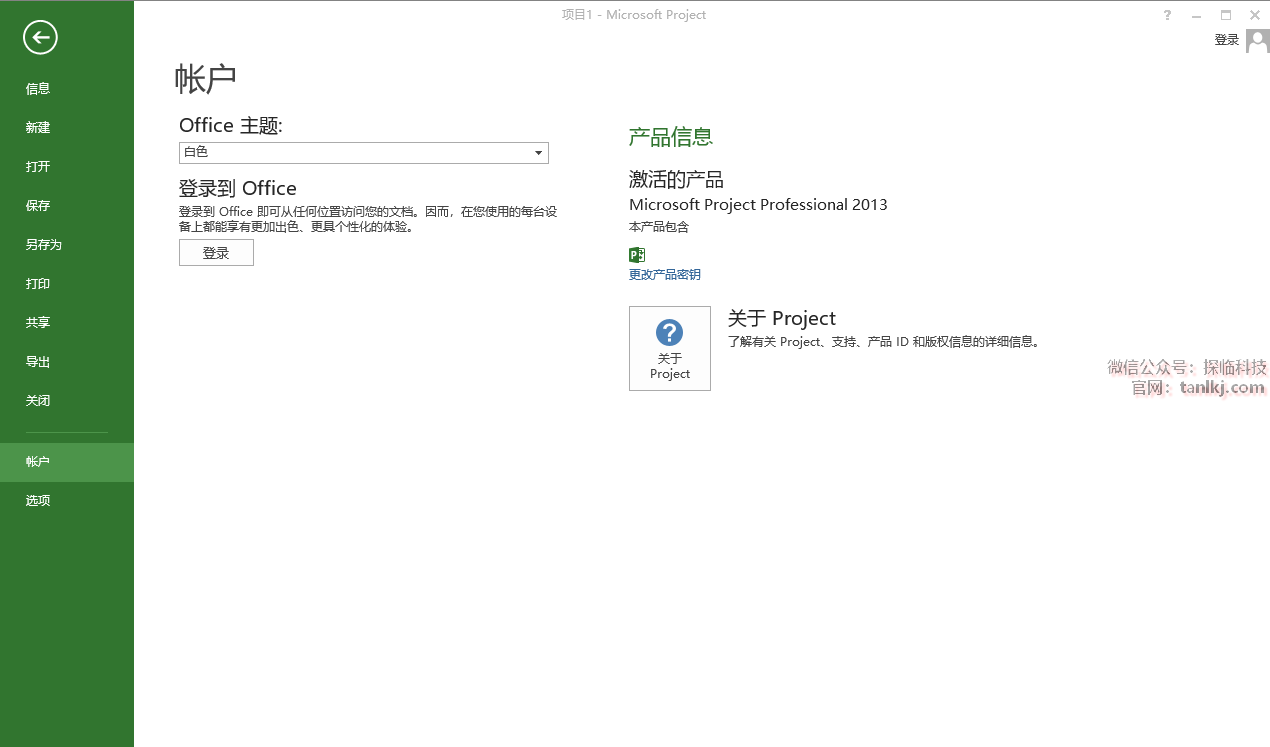1270x747 pixels.
Task: Click 关闭 in the left menu
Action: (67, 400)
